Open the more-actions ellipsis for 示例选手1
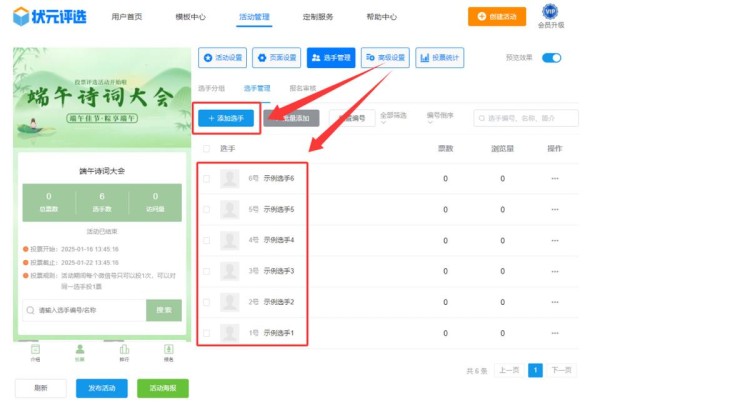750x415 pixels. (x=554, y=332)
